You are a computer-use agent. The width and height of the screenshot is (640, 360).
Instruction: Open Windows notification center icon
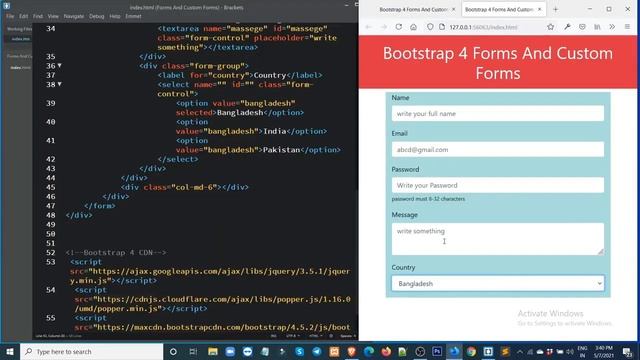627,351
